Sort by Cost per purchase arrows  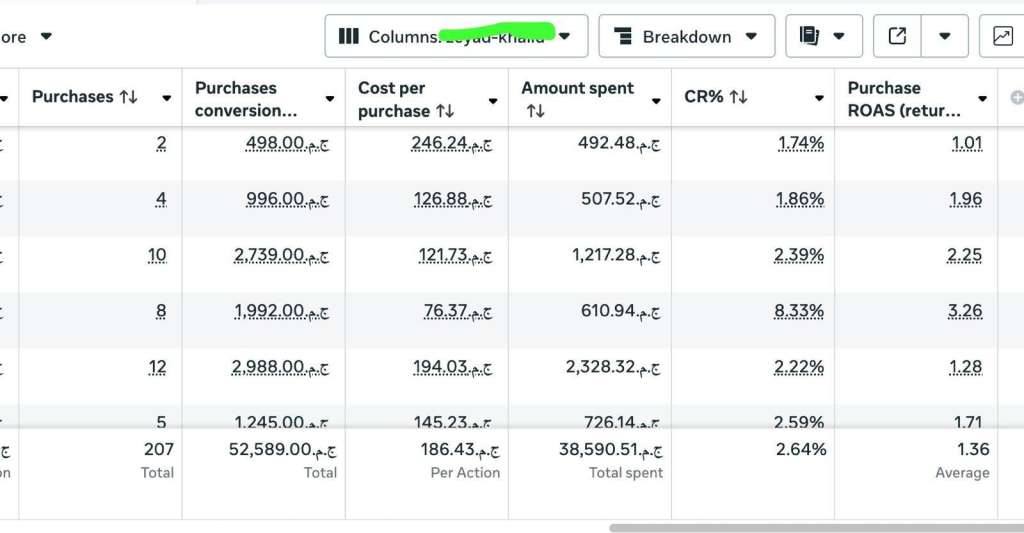tap(444, 111)
